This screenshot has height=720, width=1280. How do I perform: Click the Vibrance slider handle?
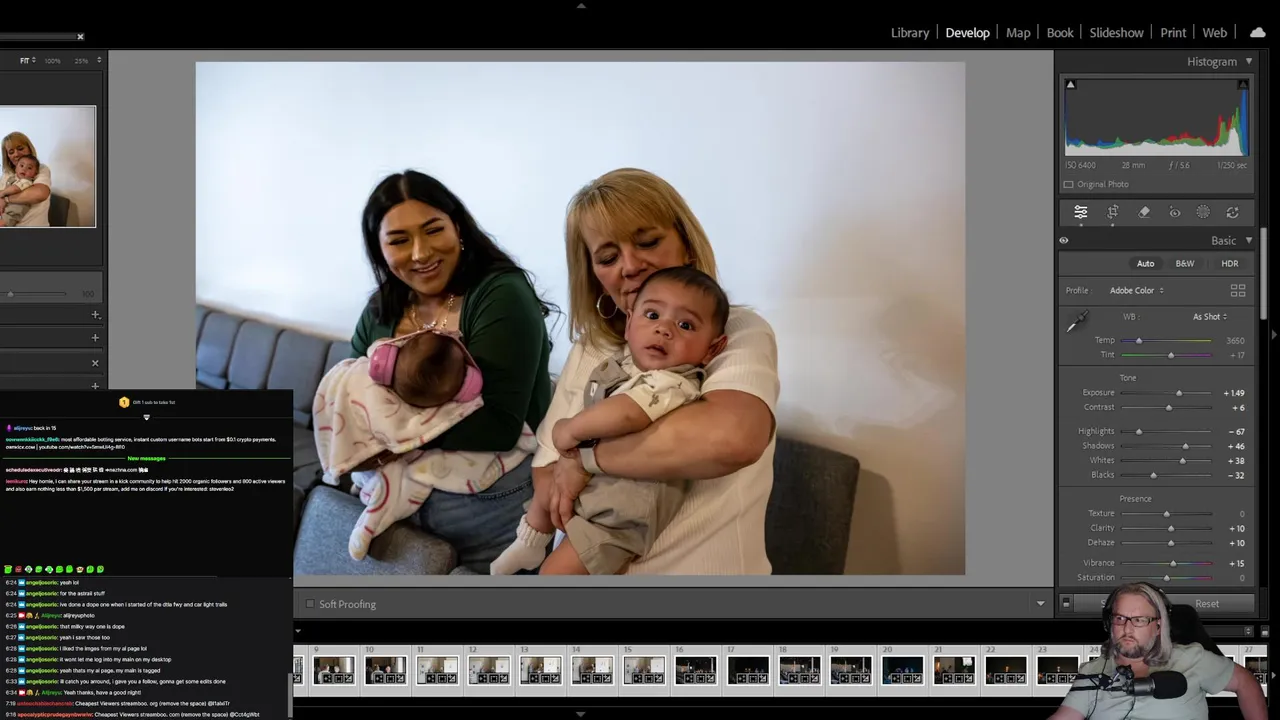pyautogui.click(x=1173, y=563)
